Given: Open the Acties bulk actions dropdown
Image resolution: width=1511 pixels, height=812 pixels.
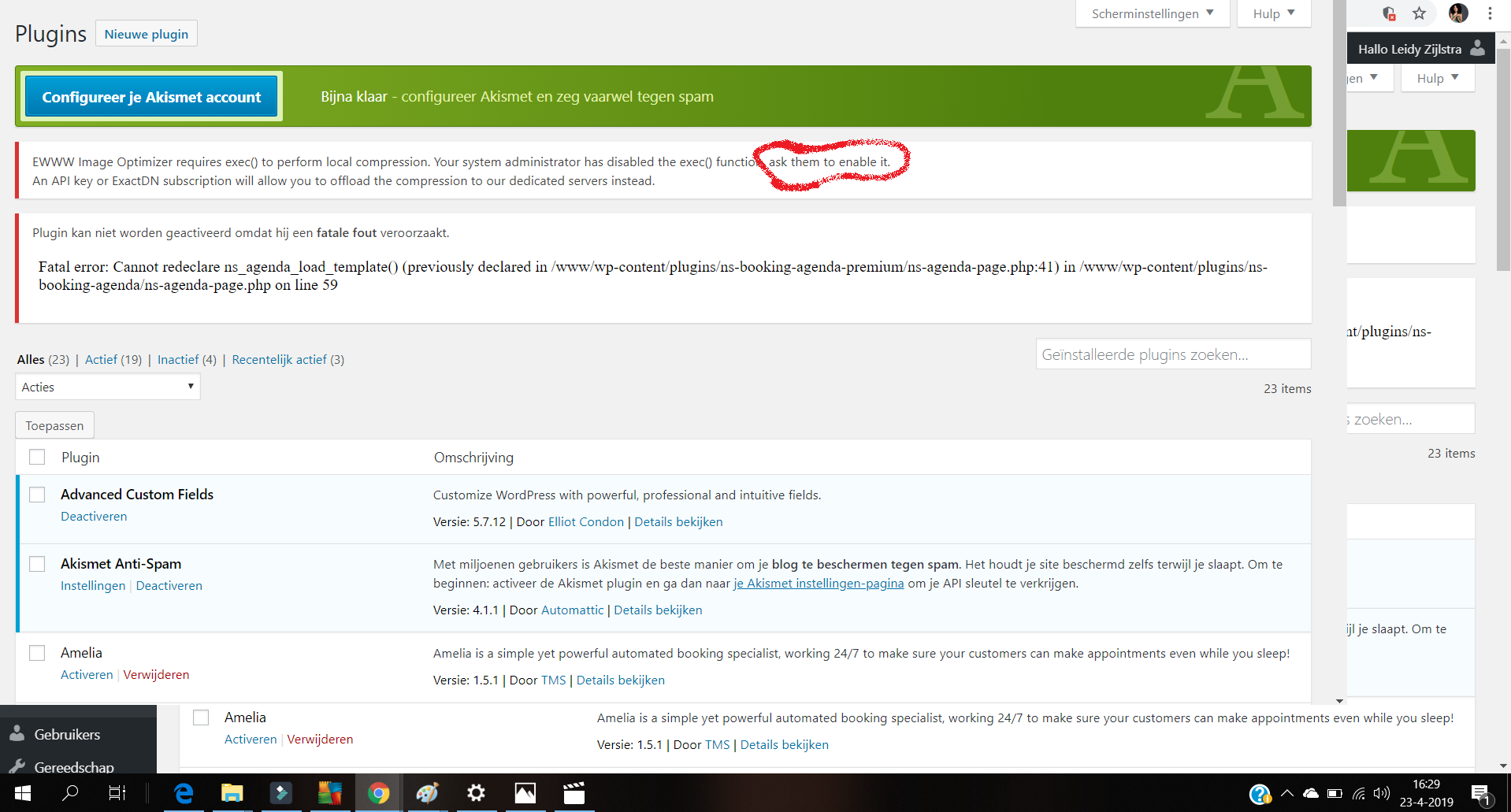Looking at the screenshot, I should point(108,387).
